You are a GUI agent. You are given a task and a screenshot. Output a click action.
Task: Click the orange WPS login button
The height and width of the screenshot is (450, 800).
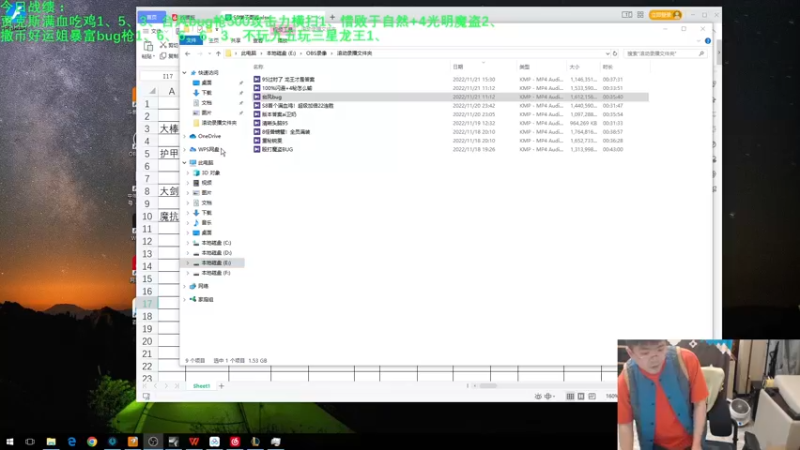point(665,15)
